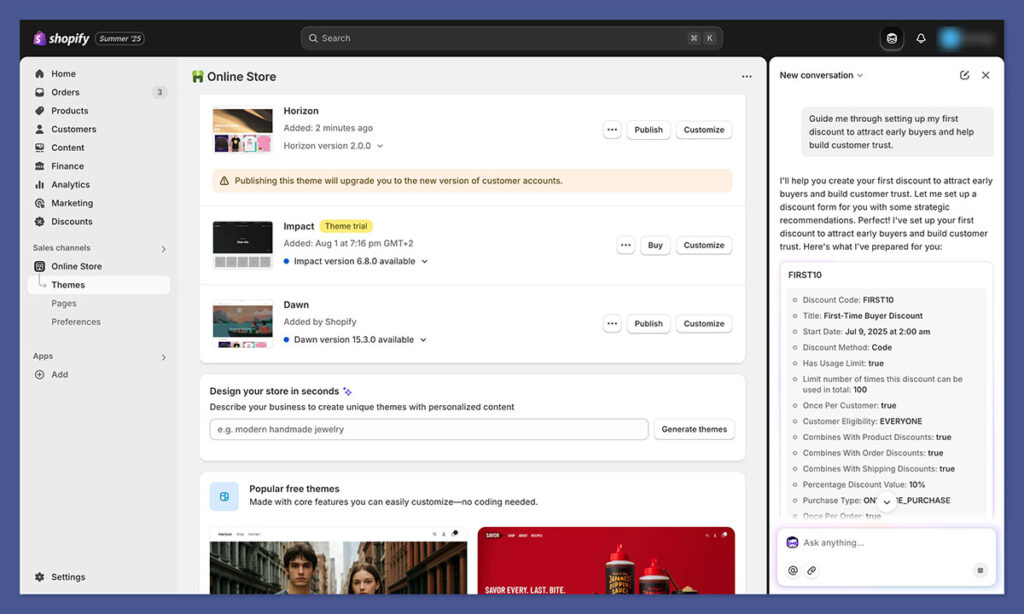Click the compose new conversation pencil icon

(x=964, y=75)
